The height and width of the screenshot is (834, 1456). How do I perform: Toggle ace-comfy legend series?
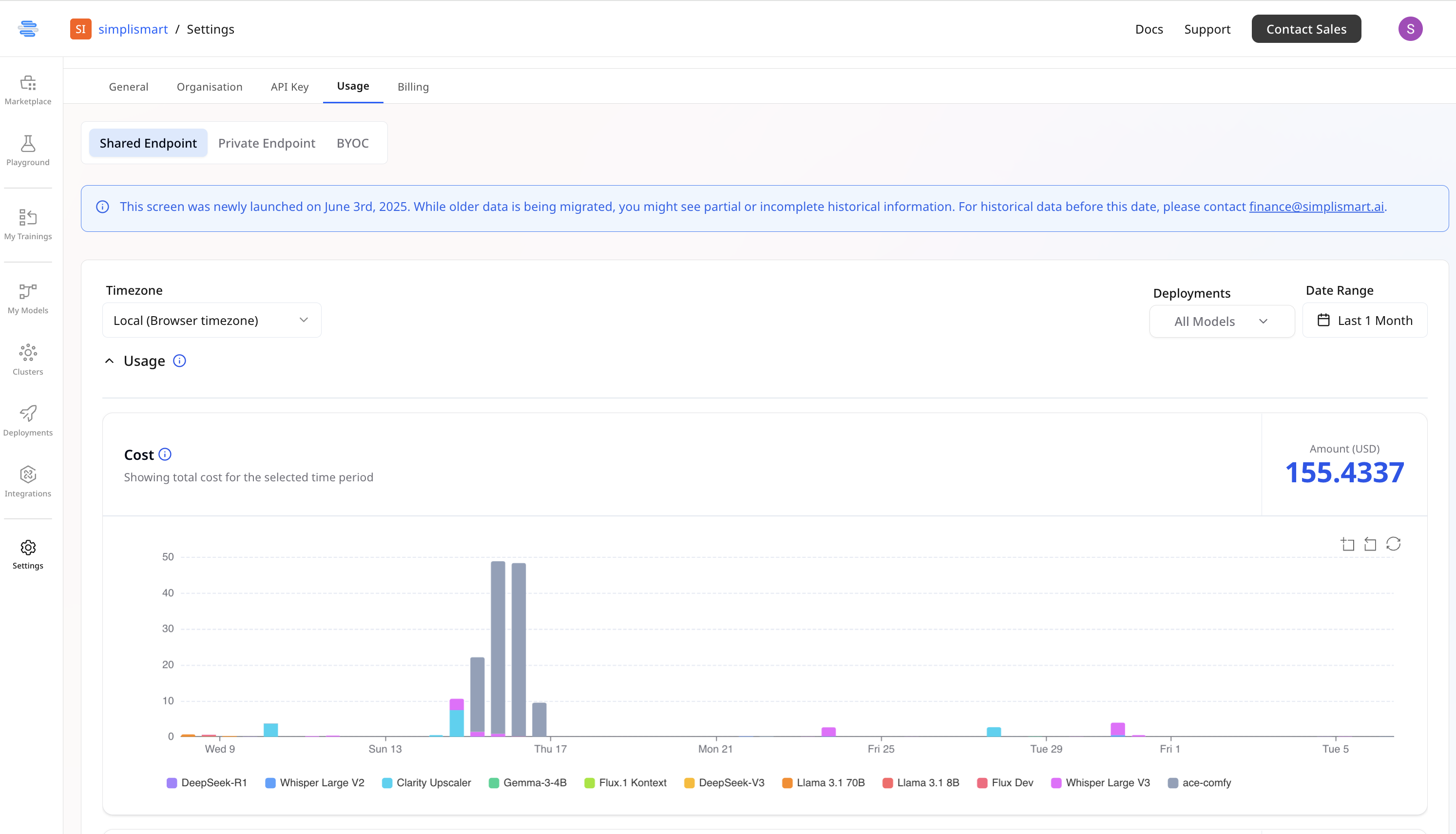pos(1199,783)
